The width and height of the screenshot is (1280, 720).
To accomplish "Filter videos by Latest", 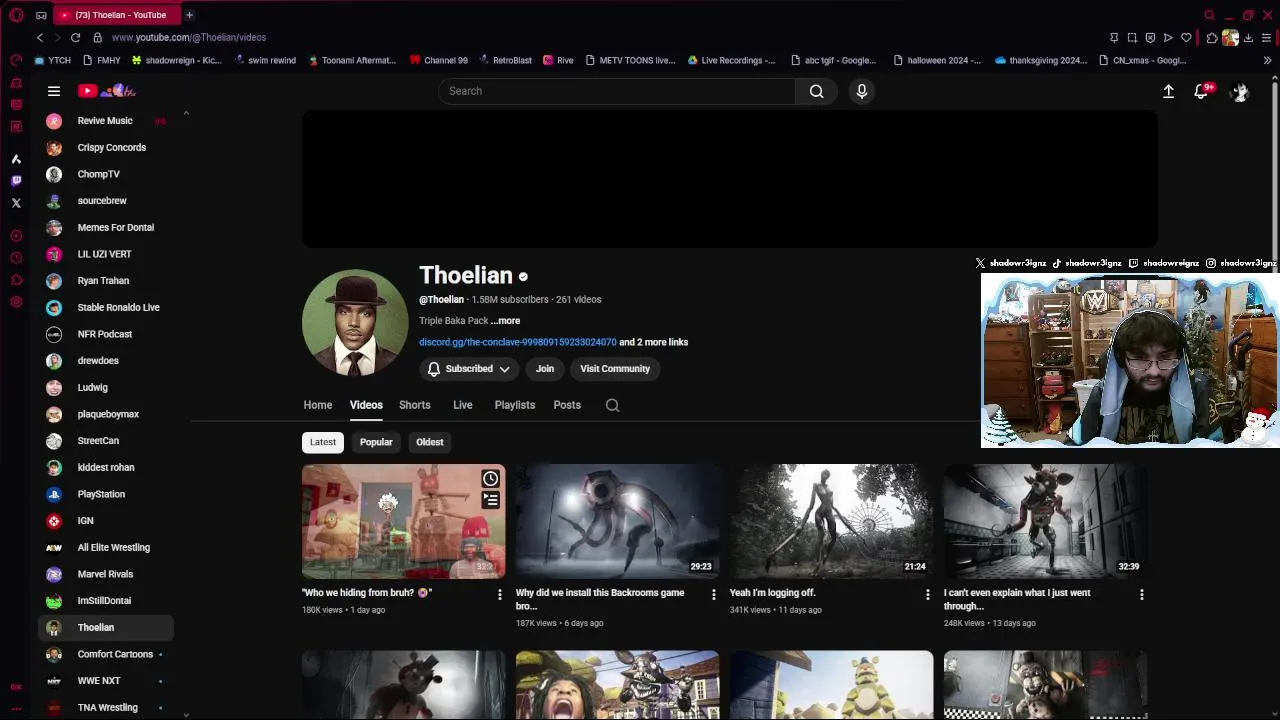I will tap(322, 442).
